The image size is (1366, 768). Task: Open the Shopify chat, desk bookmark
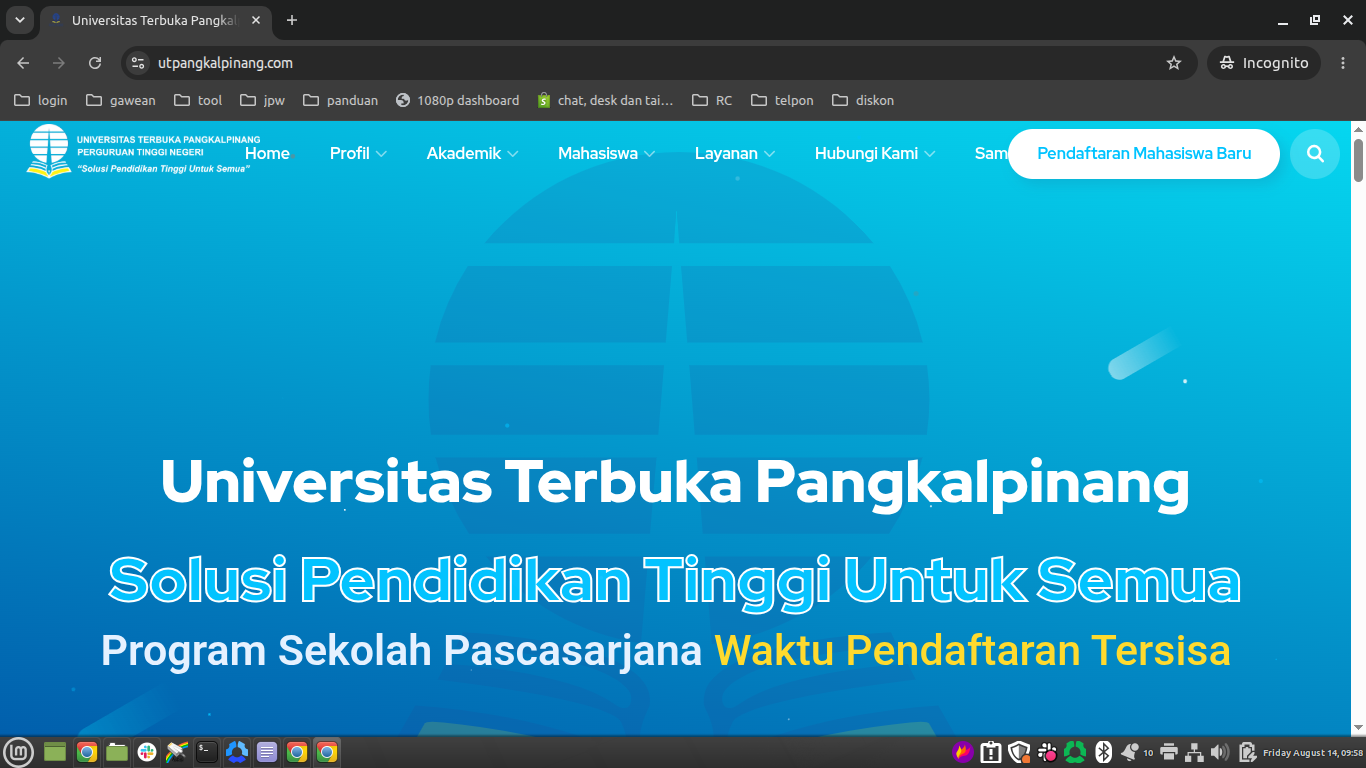[605, 100]
